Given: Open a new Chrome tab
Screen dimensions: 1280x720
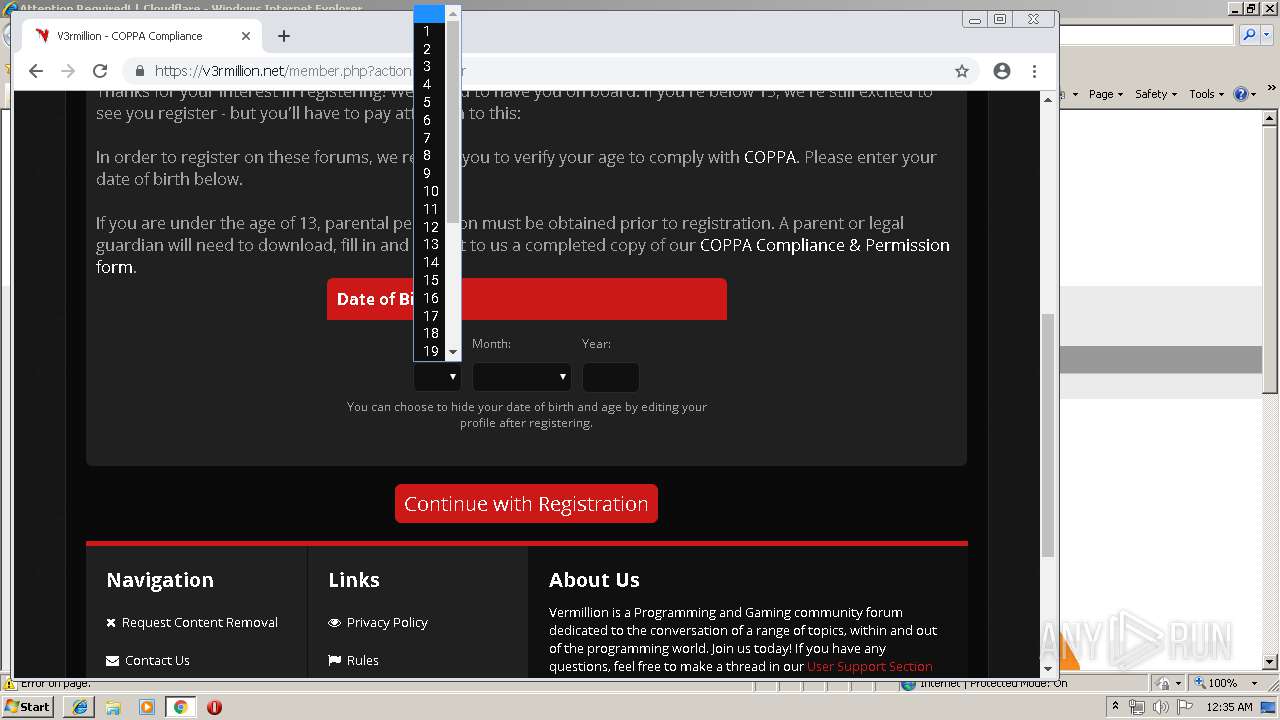Looking at the screenshot, I should (x=284, y=36).
